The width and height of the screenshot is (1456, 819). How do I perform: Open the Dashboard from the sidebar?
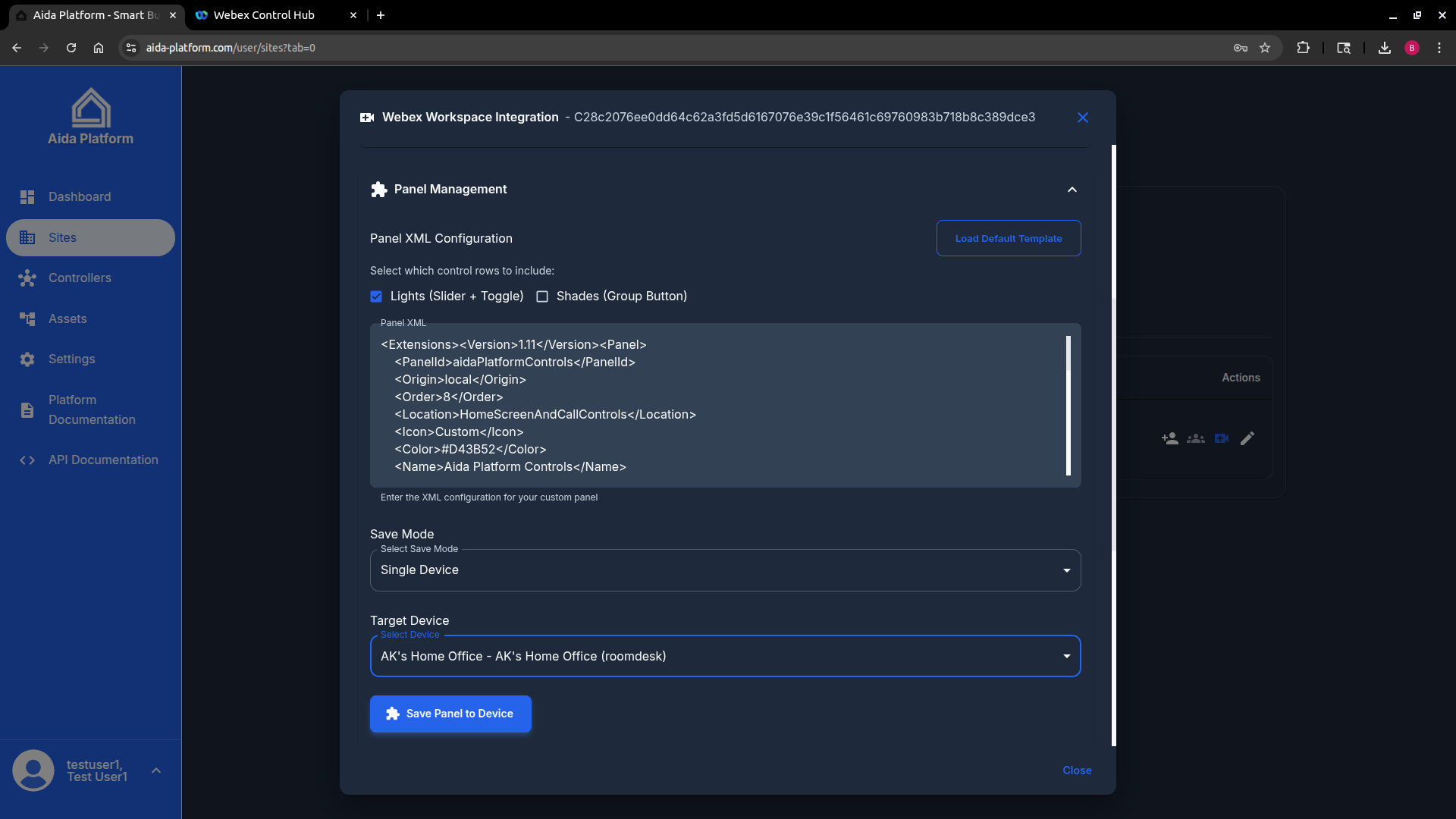point(79,196)
